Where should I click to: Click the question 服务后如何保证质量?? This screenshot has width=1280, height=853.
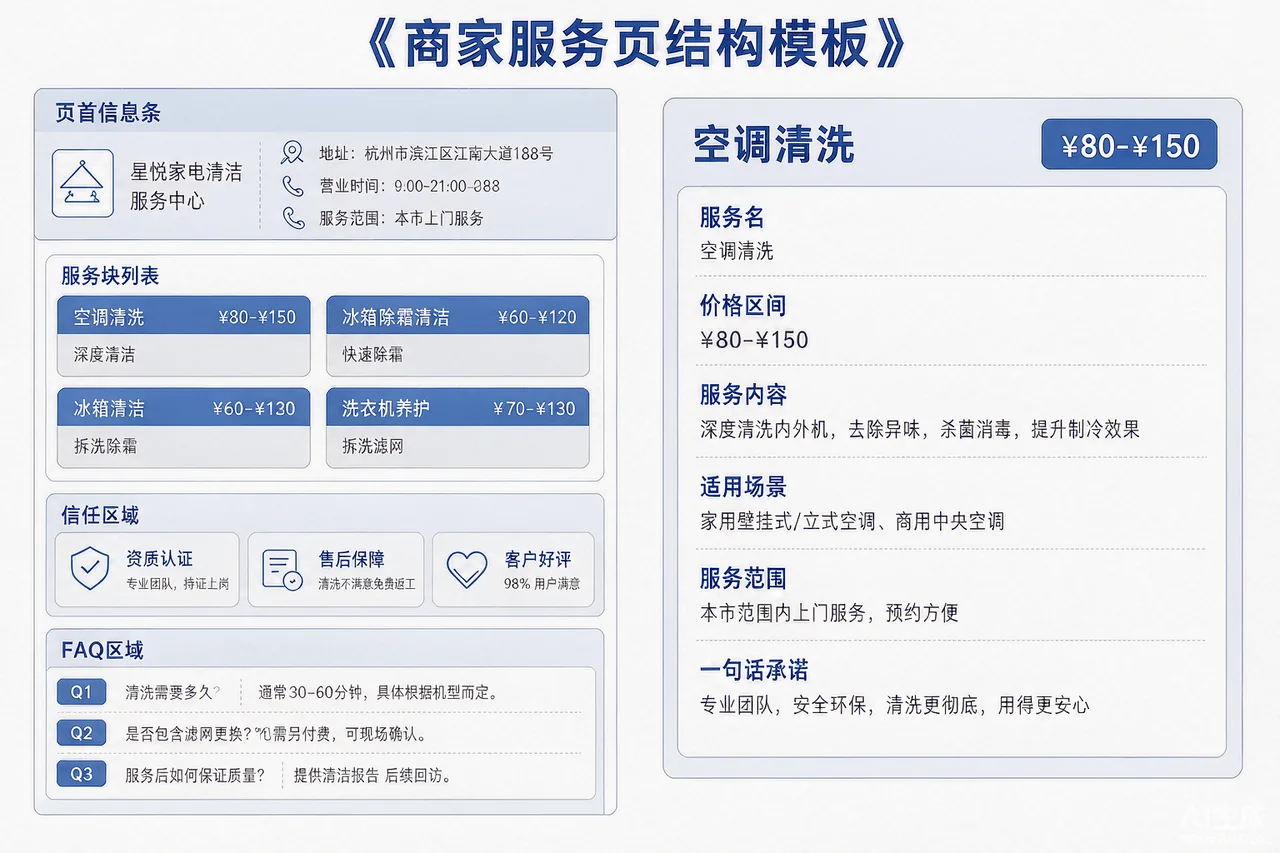pos(195,775)
